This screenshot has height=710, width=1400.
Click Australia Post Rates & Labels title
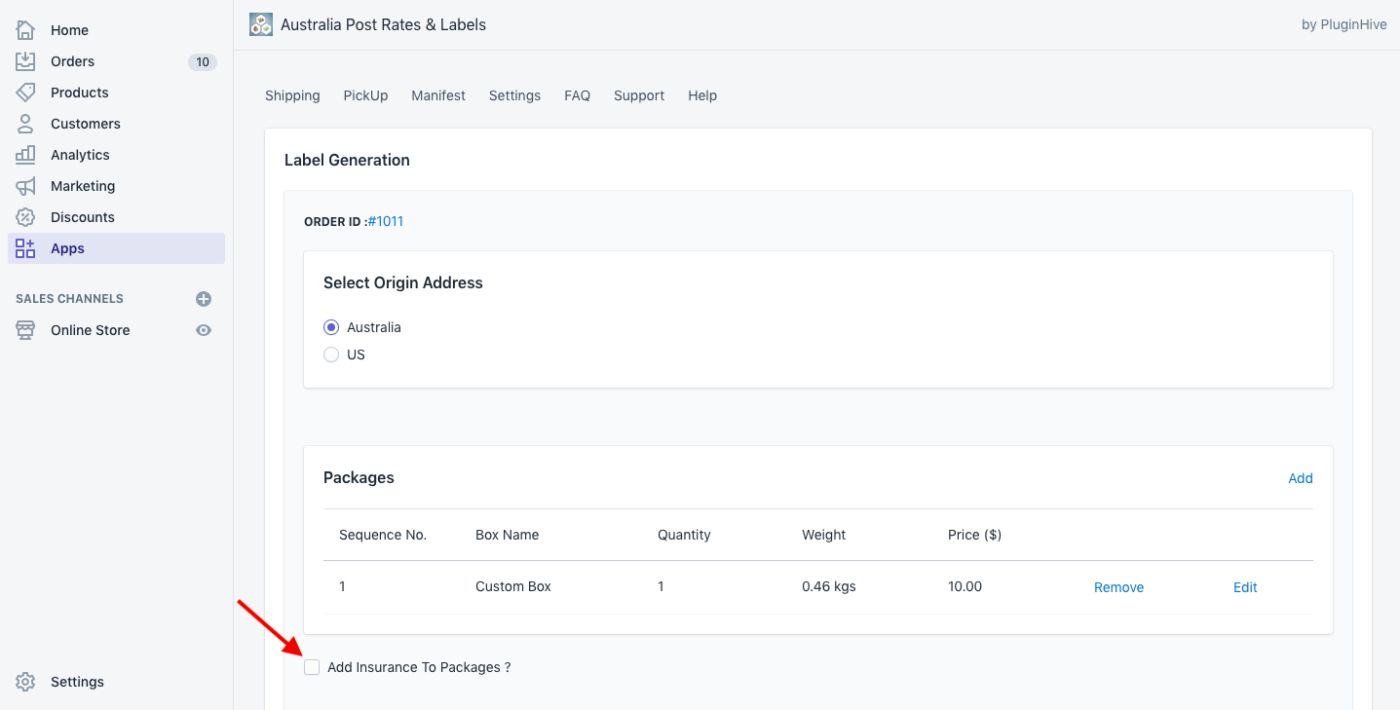(383, 25)
